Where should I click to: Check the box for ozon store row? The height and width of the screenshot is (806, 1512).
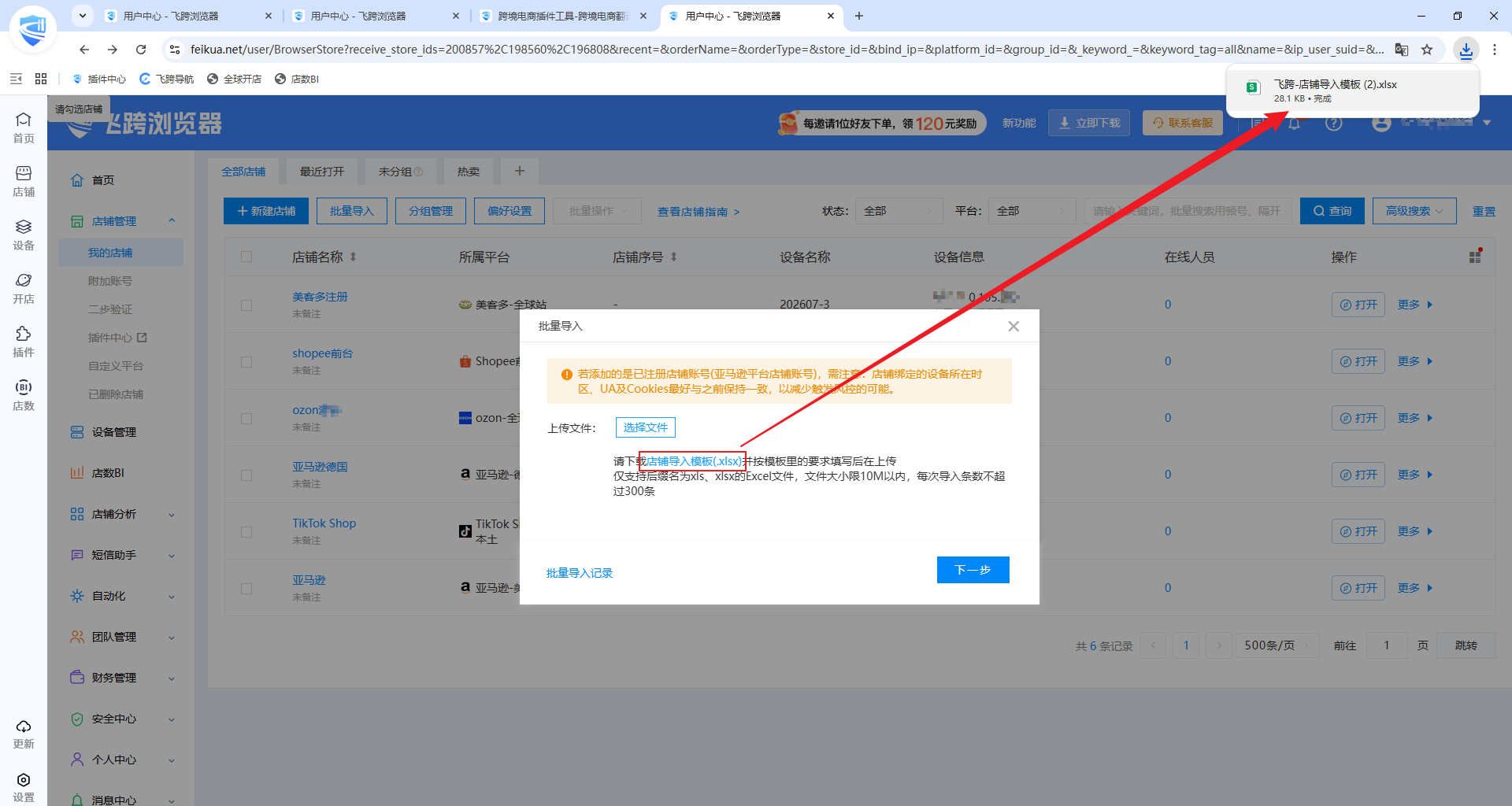(x=246, y=419)
